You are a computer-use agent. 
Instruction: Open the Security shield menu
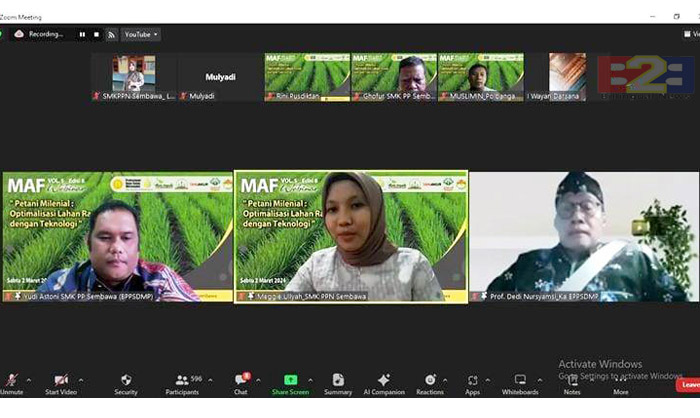126,384
